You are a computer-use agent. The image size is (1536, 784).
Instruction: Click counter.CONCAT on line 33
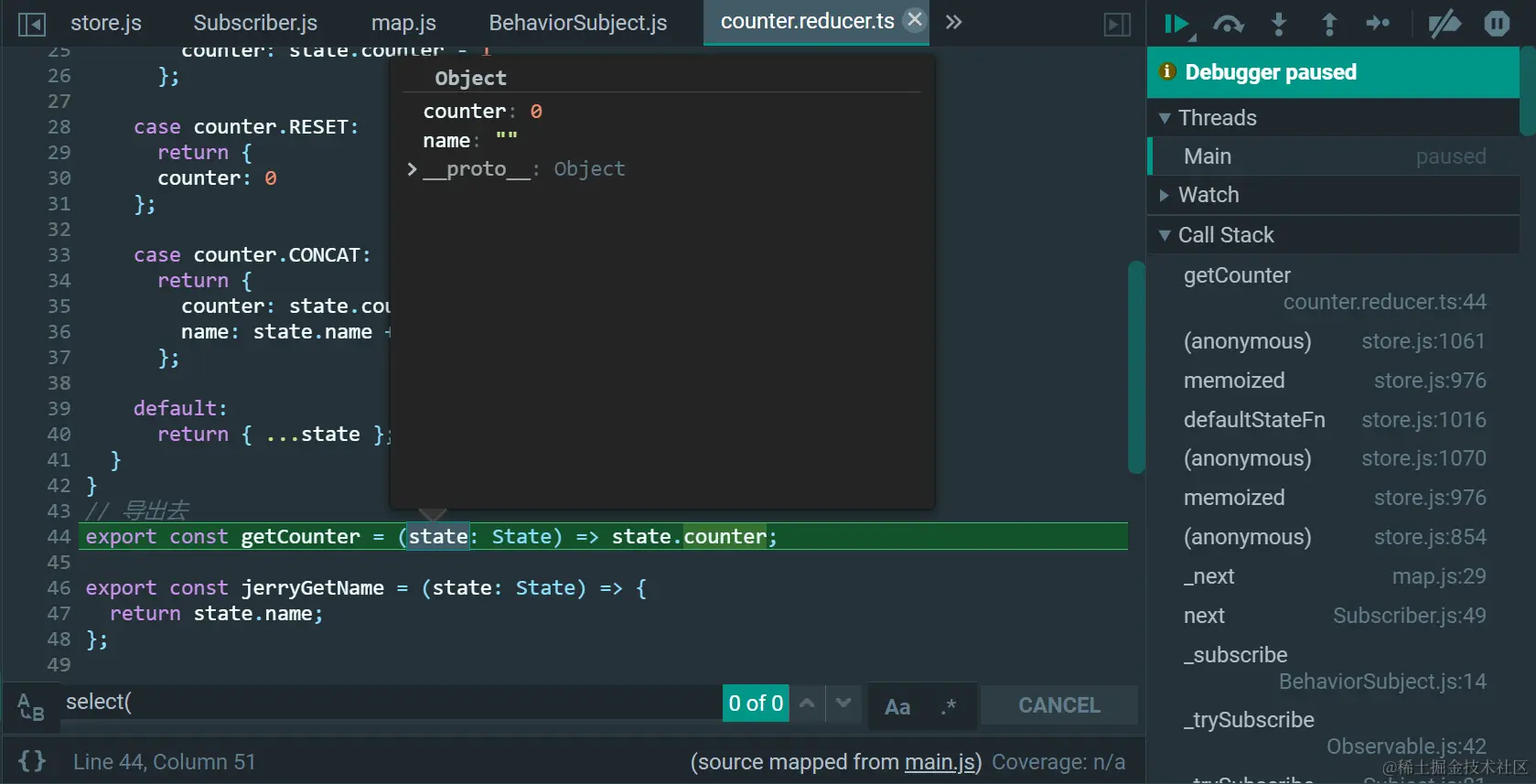[x=277, y=255]
